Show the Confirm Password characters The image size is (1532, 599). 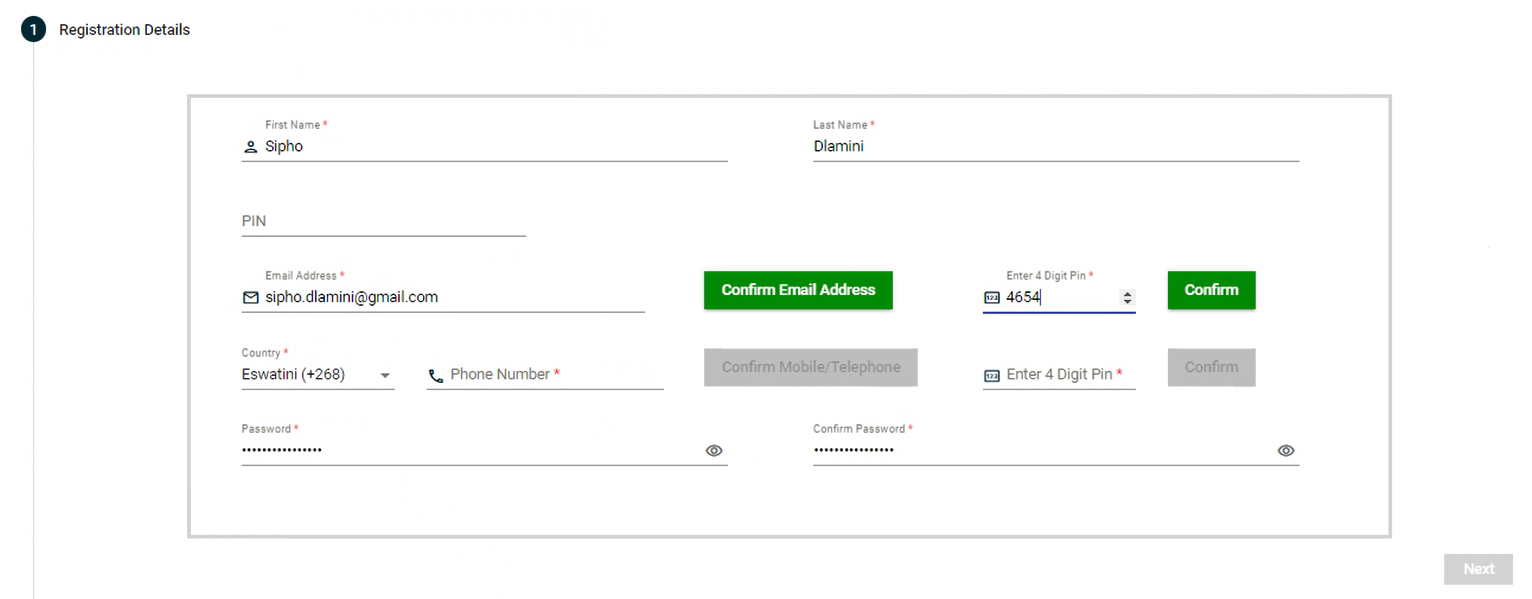[1286, 451]
